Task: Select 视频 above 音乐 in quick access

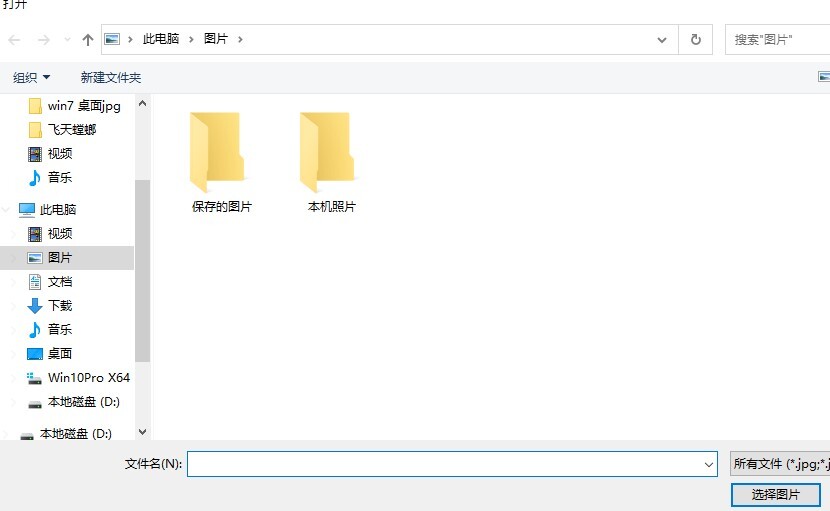Action: click(60, 154)
